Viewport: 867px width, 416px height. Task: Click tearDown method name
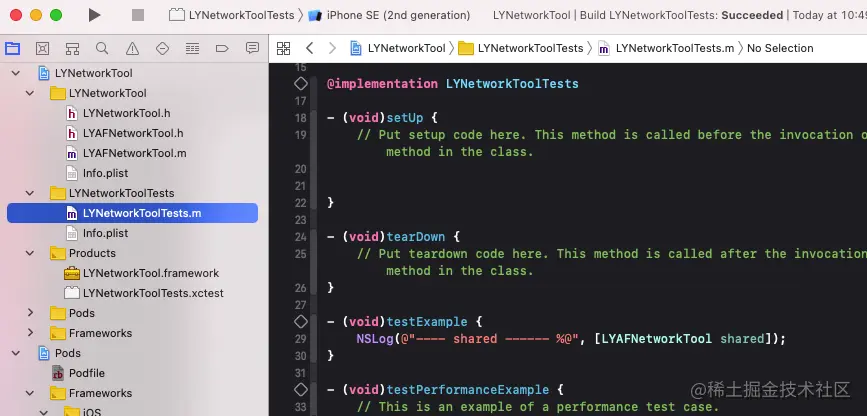pos(416,237)
